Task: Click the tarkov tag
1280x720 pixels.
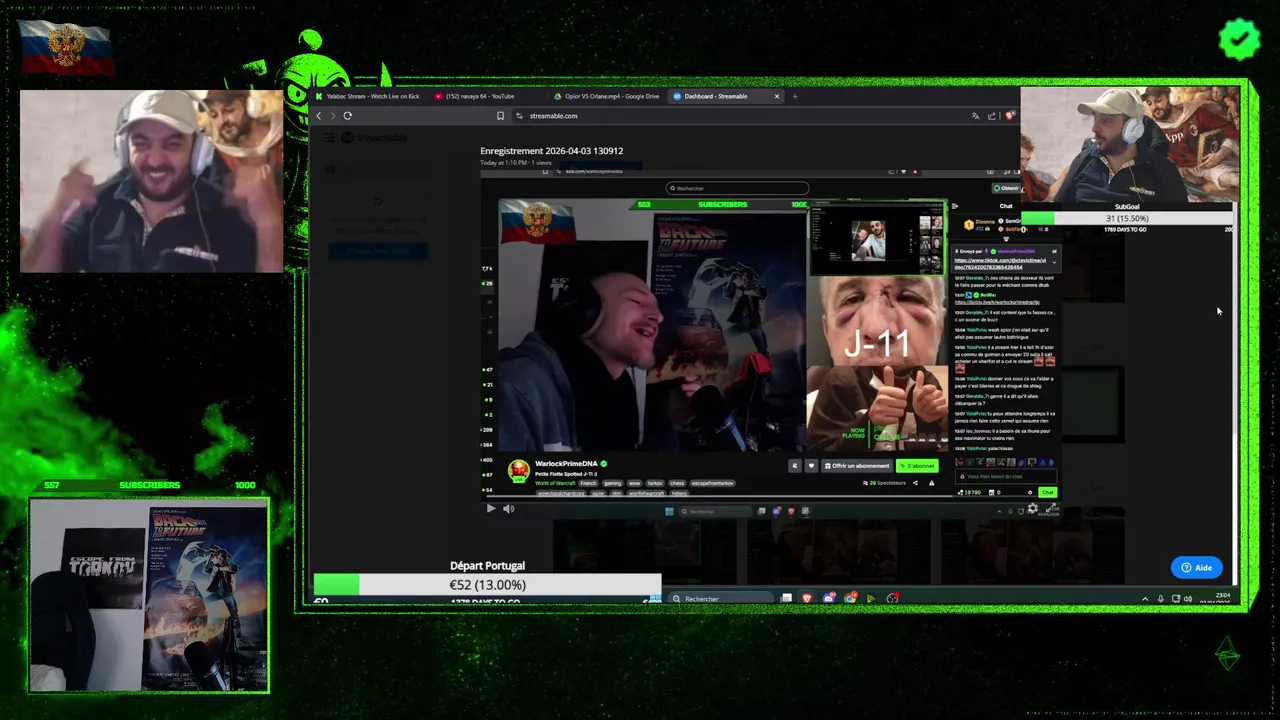Action: (654, 483)
